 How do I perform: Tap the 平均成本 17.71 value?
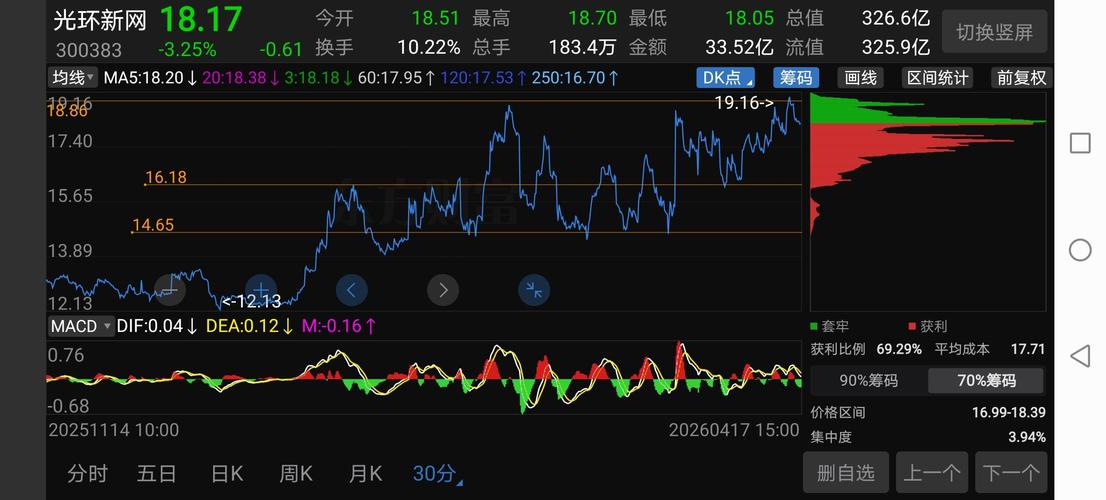(x=1028, y=349)
